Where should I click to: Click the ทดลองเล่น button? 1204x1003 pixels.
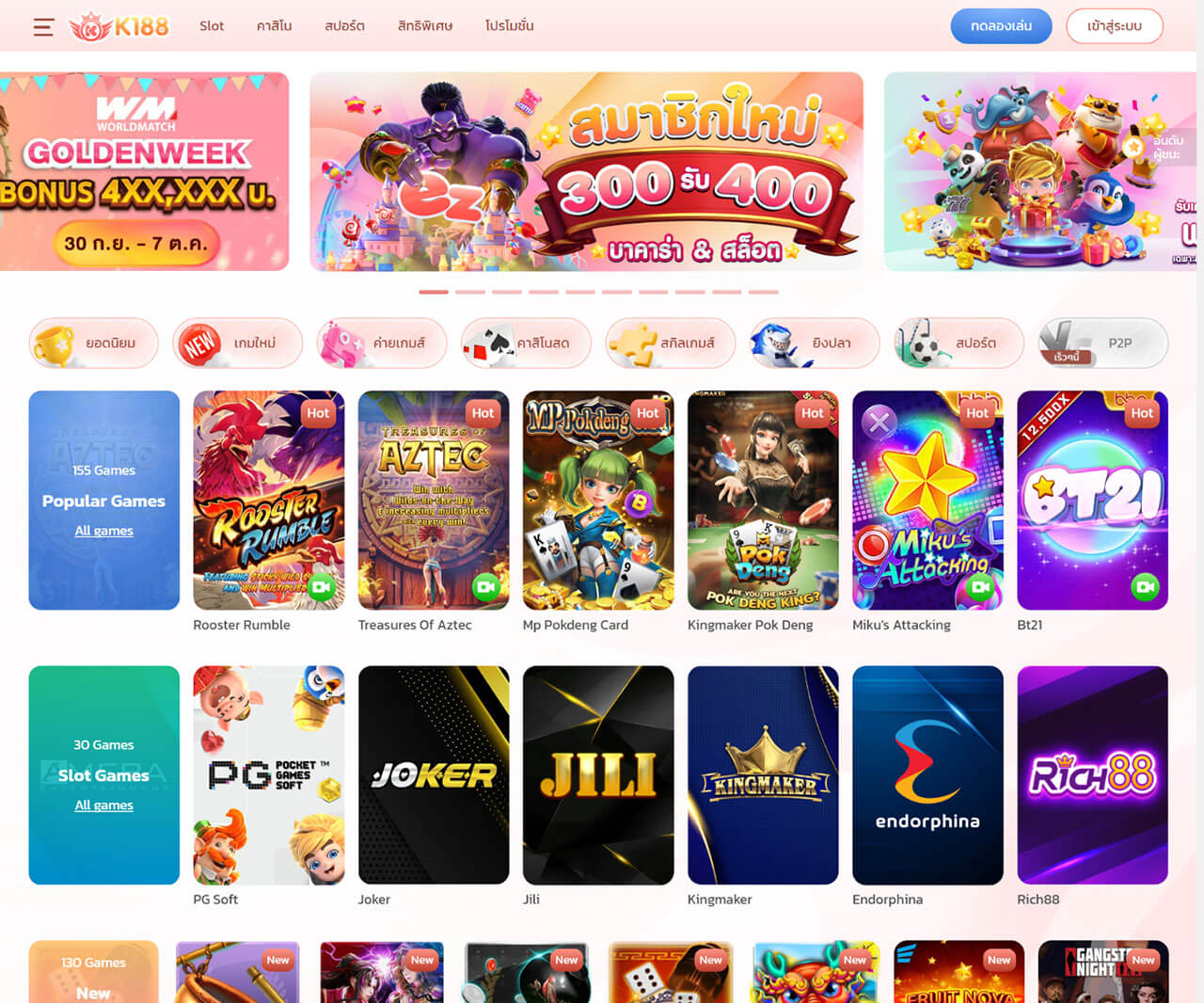point(1001,26)
